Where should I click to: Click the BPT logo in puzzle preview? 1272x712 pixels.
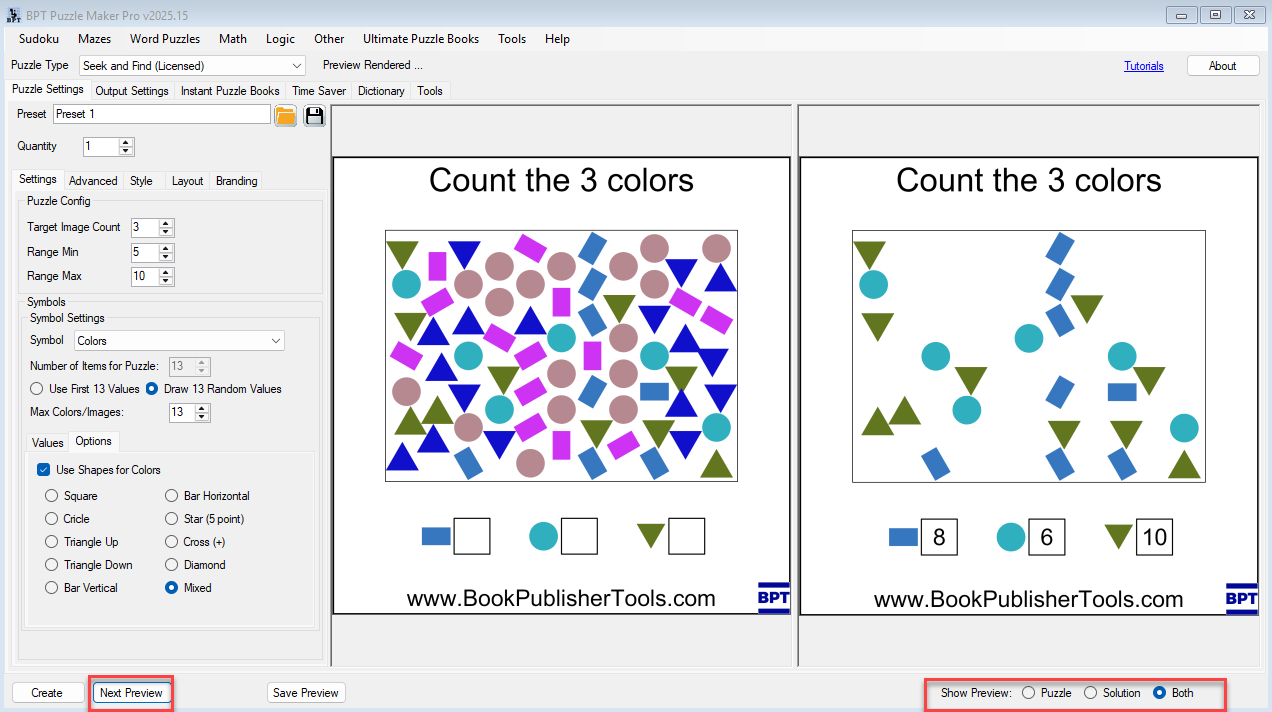point(773,598)
